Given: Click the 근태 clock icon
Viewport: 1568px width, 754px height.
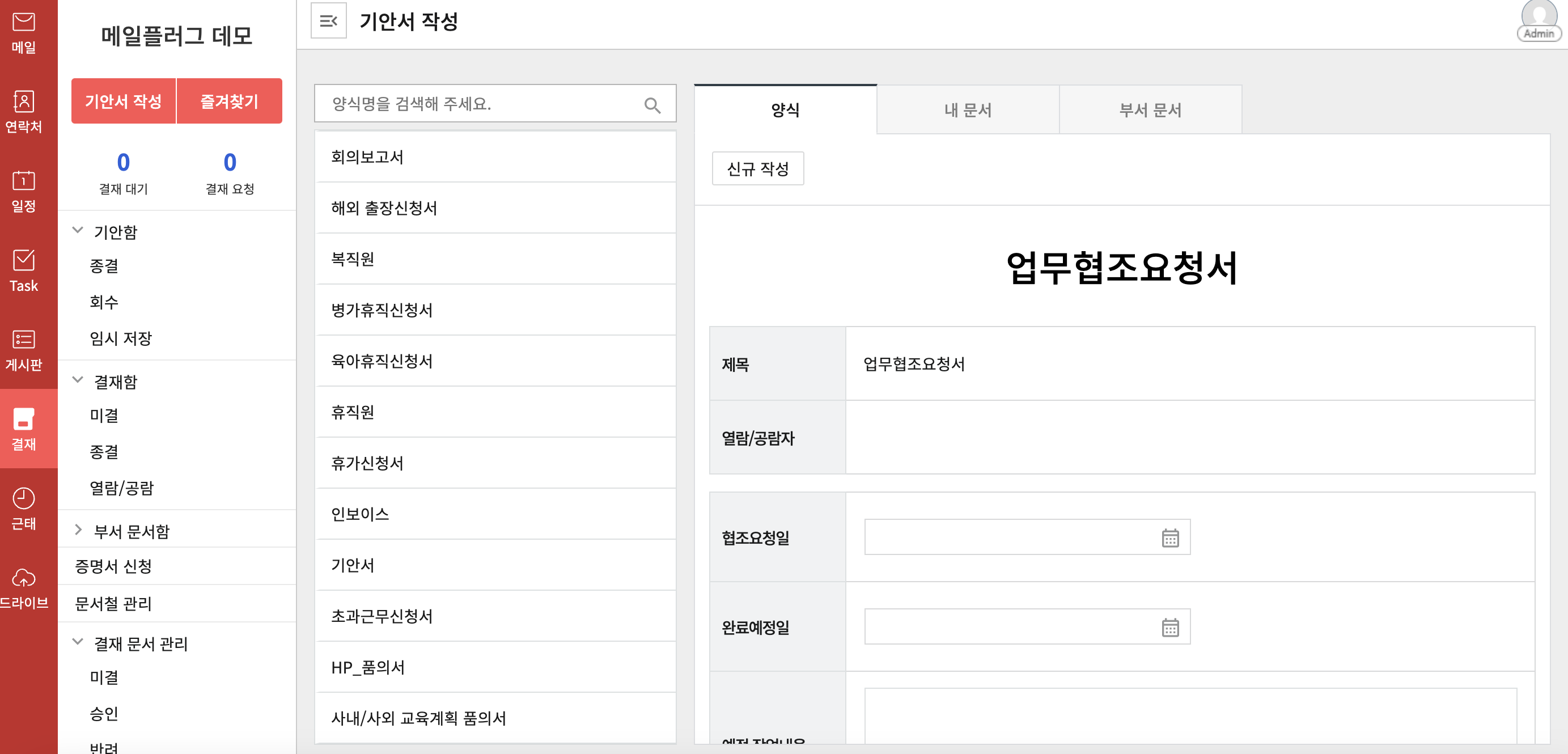Looking at the screenshot, I should click(24, 508).
